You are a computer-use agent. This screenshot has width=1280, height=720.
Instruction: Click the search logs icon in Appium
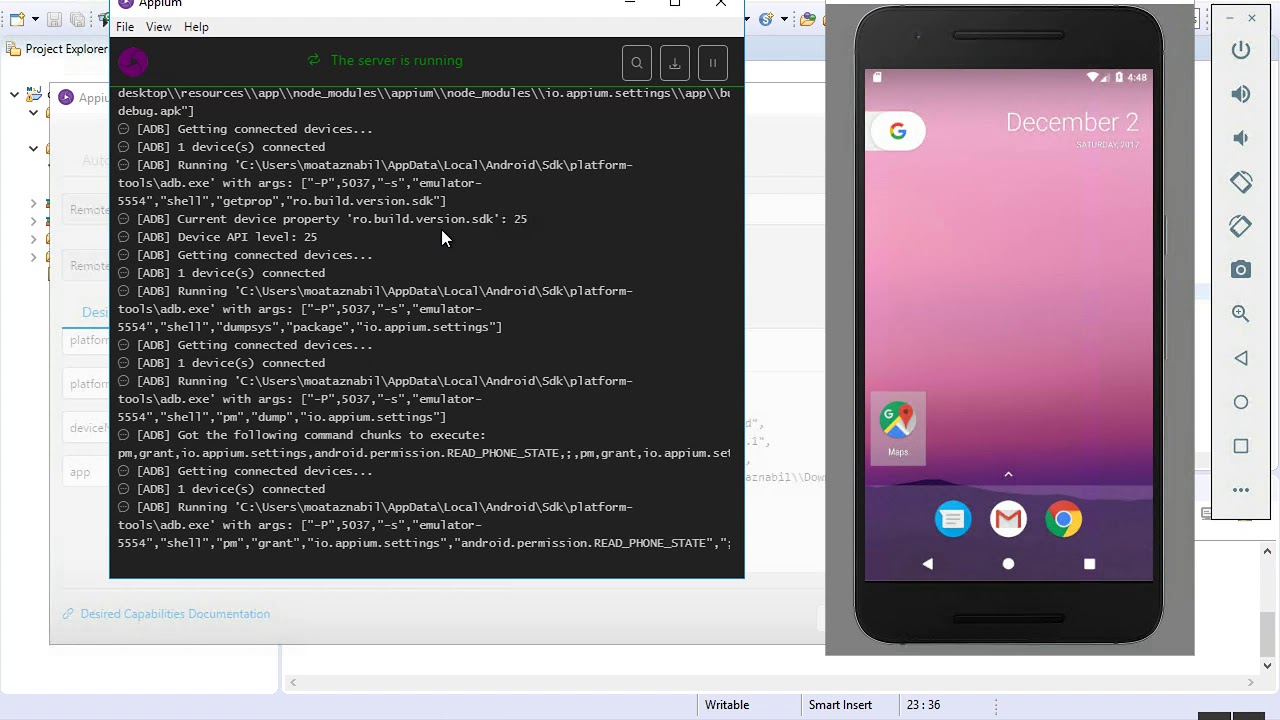(637, 63)
